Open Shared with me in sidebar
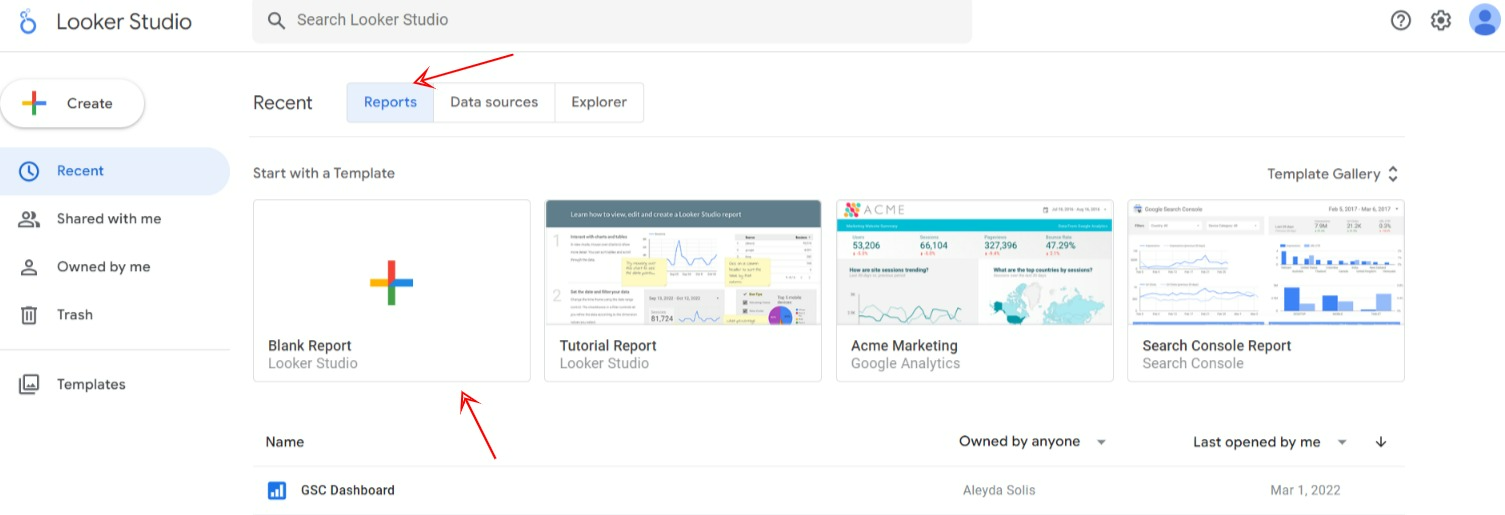1505x515 pixels. click(115, 219)
